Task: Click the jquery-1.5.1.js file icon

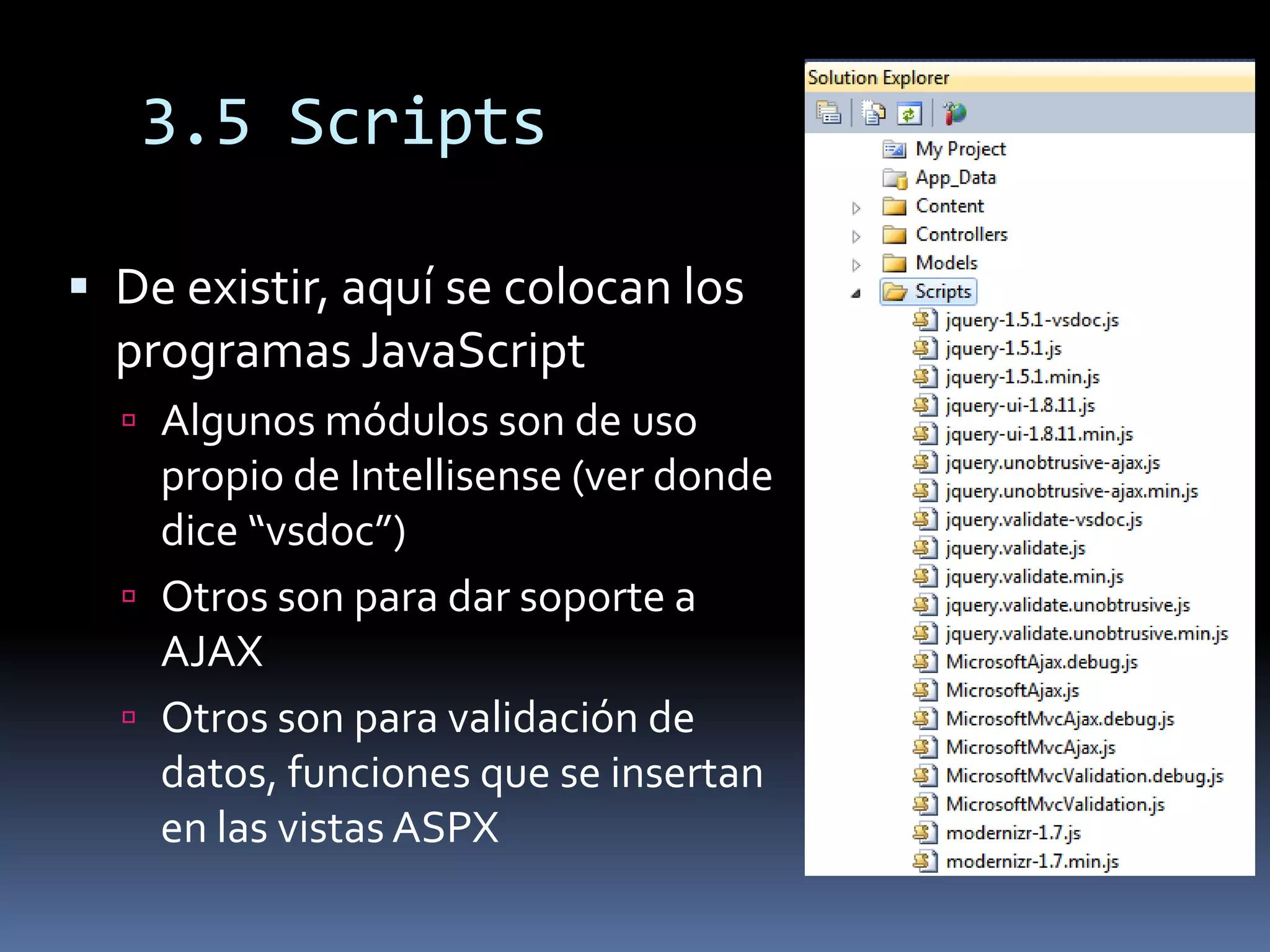Action: 925,349
